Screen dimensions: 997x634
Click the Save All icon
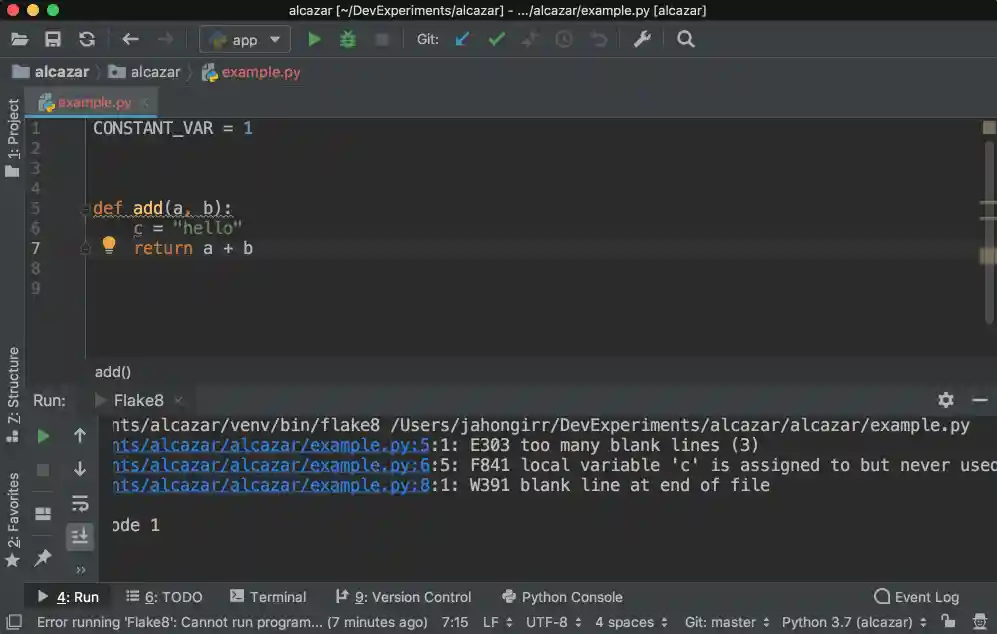click(52, 39)
